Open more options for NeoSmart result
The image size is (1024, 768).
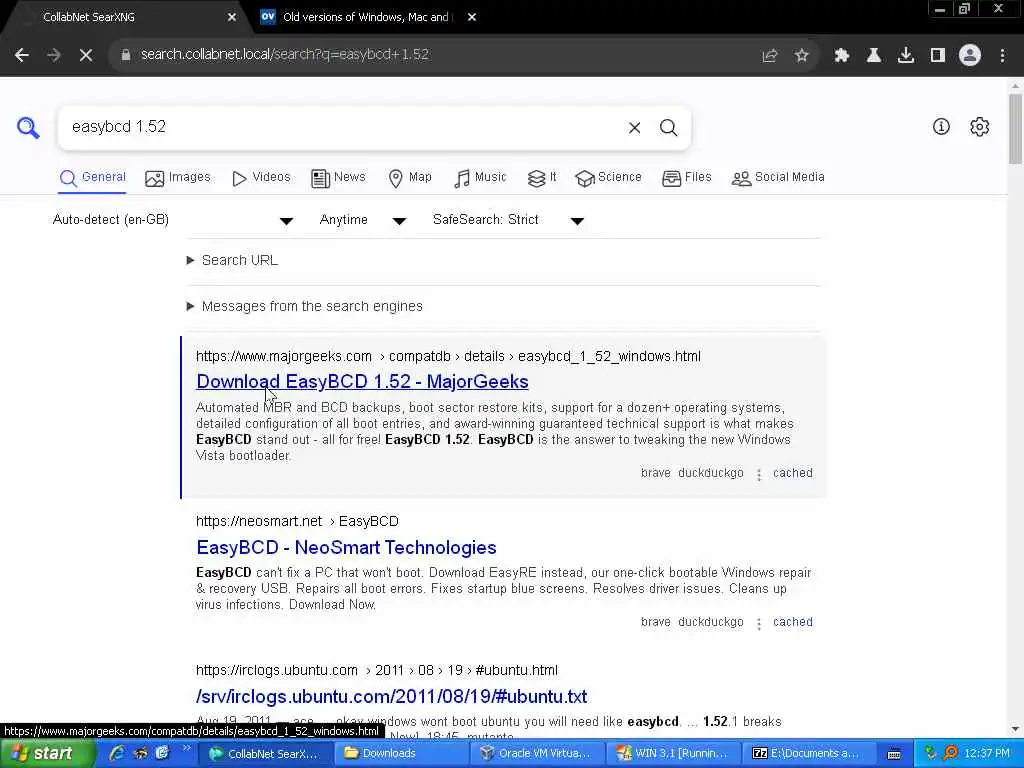tap(759, 624)
